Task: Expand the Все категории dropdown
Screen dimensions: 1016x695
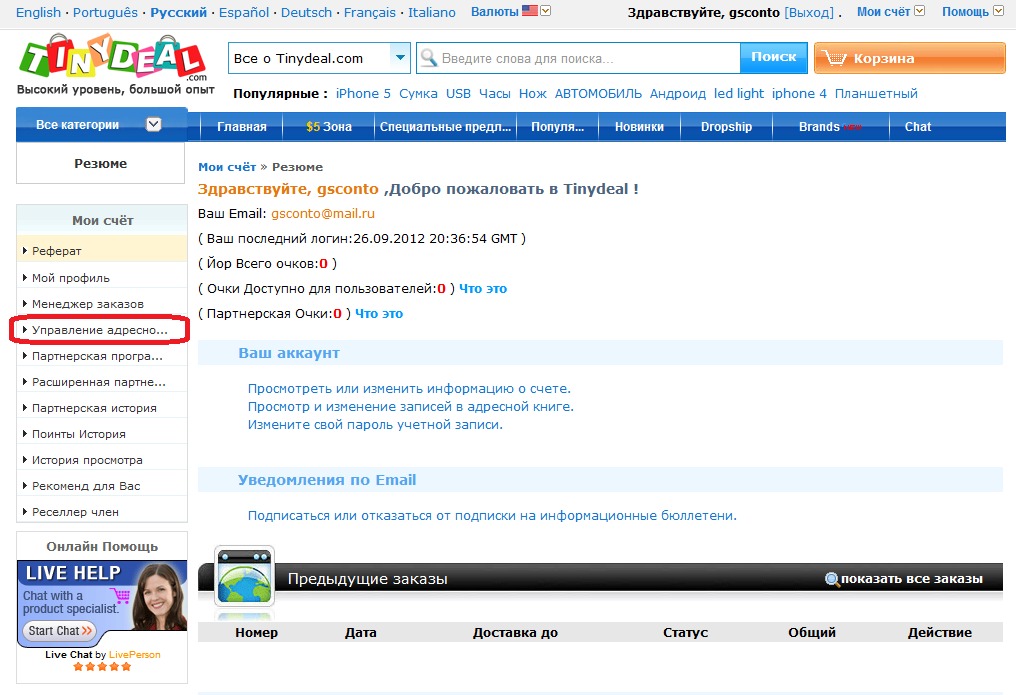Action: click(x=153, y=125)
